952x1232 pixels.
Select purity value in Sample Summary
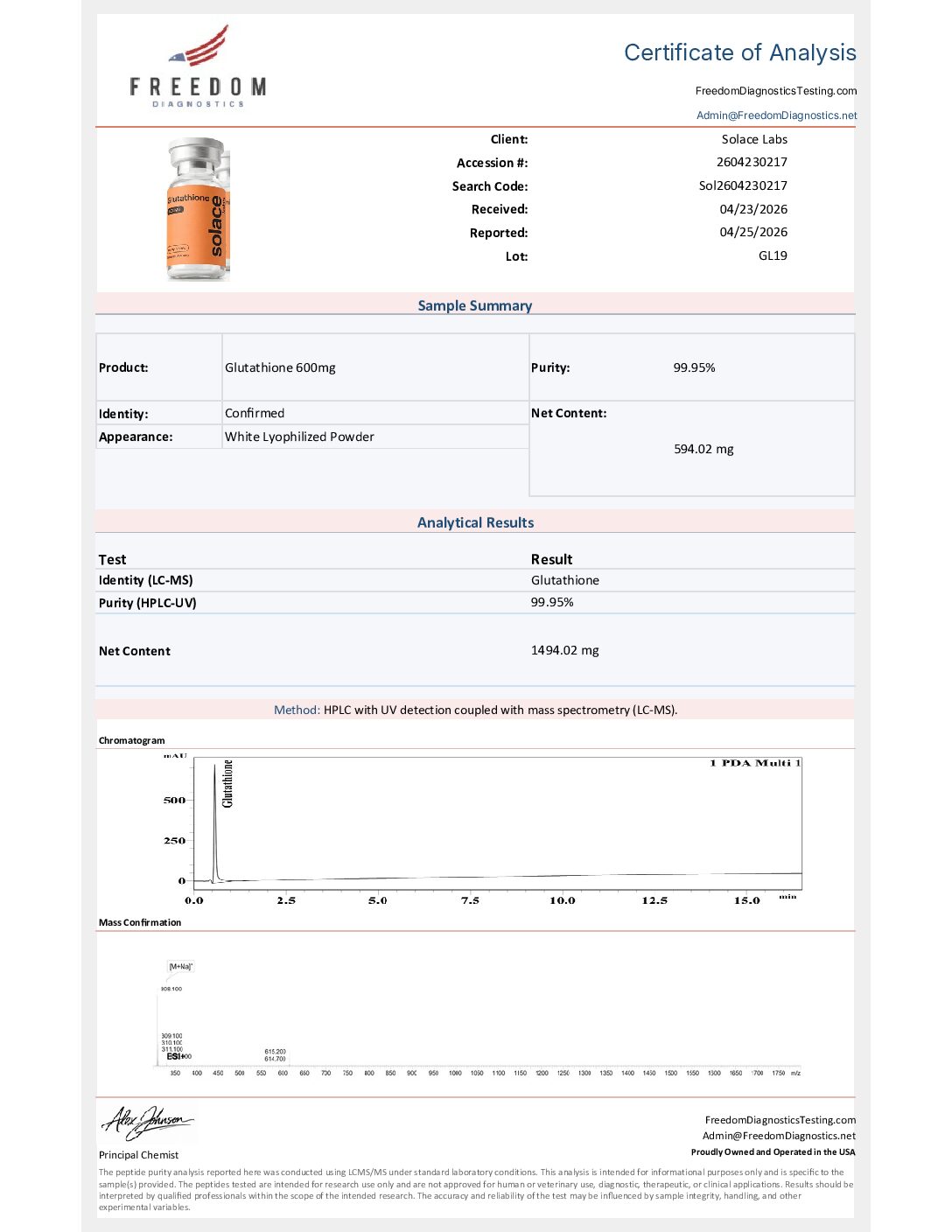click(694, 367)
